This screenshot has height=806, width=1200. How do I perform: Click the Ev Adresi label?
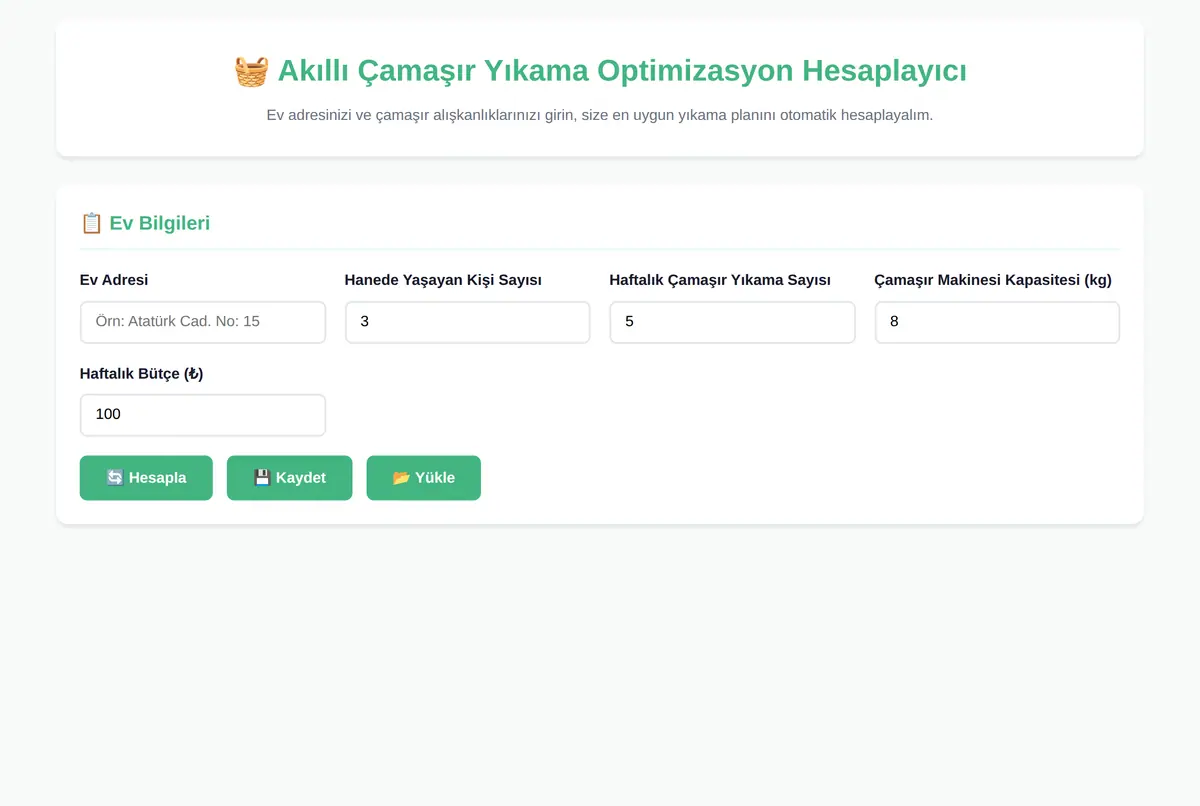click(114, 280)
